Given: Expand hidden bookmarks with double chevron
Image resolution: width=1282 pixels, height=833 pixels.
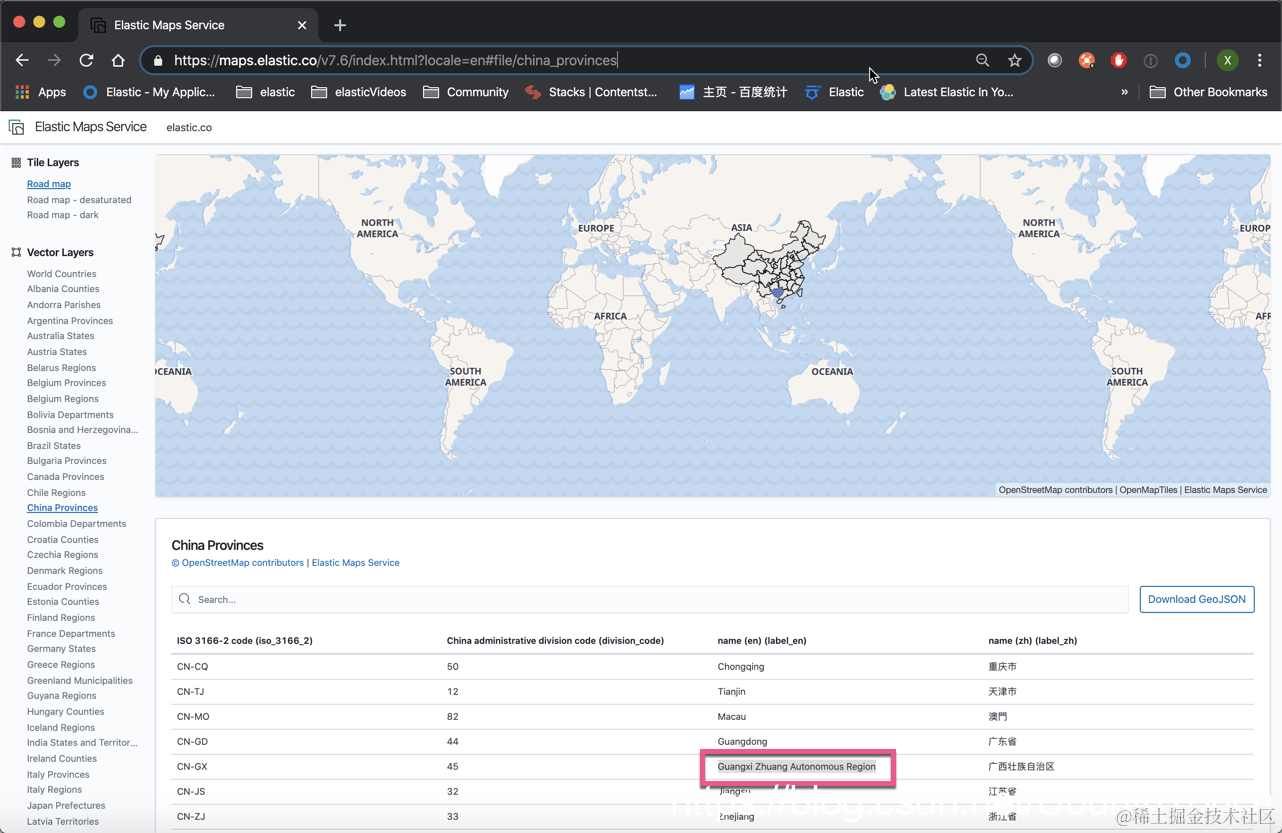Looking at the screenshot, I should pos(1124,92).
